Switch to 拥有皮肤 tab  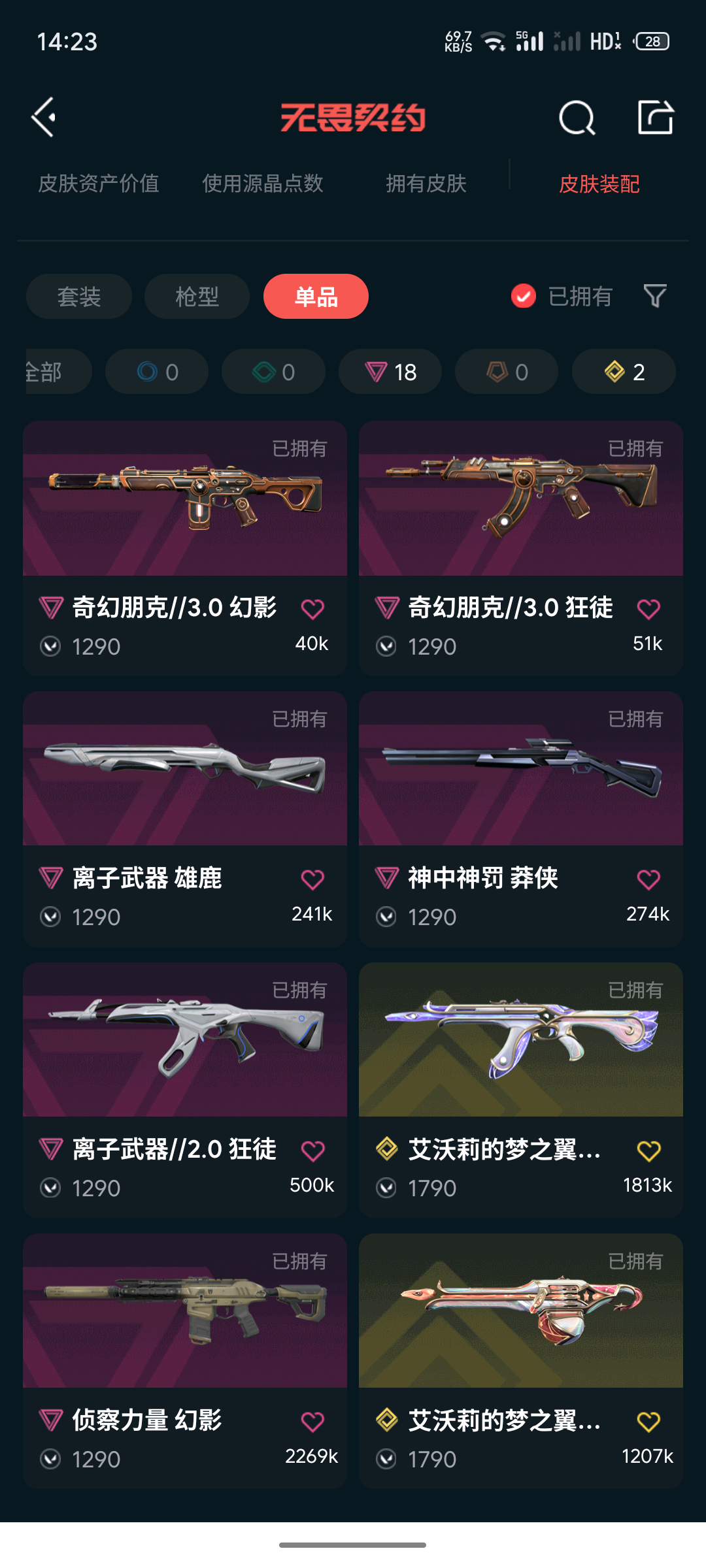426,184
